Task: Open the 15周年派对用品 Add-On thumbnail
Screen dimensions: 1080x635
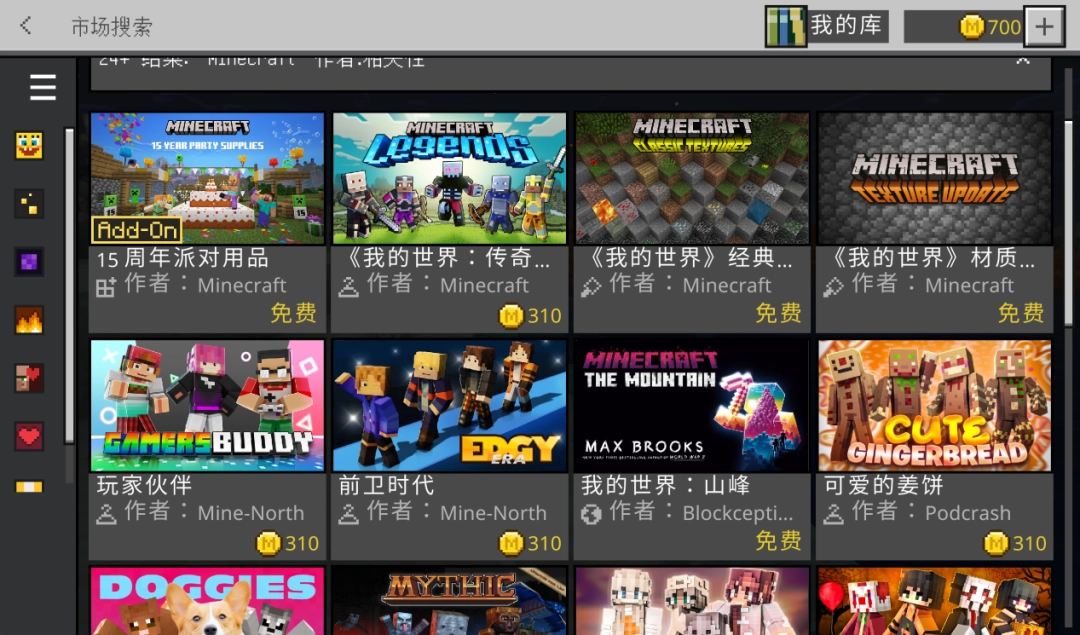Action: coord(207,178)
